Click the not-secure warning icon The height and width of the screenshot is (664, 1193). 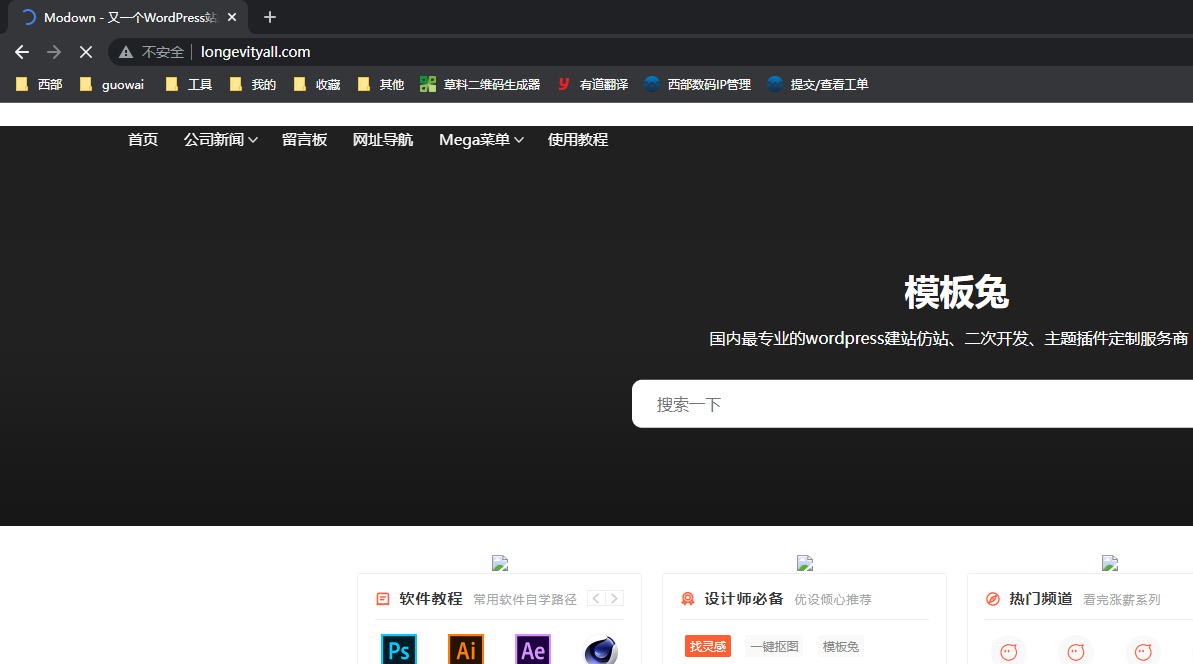point(126,52)
